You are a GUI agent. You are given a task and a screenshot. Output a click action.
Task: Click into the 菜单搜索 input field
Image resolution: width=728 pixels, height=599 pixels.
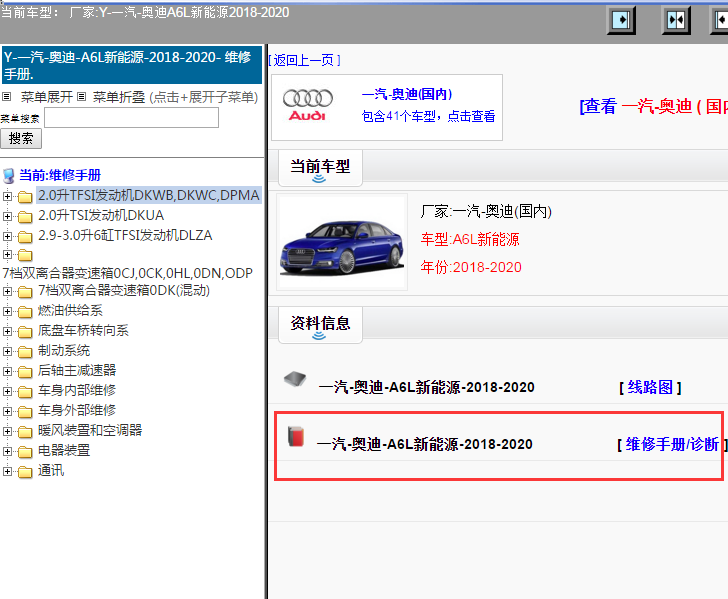coord(131,117)
